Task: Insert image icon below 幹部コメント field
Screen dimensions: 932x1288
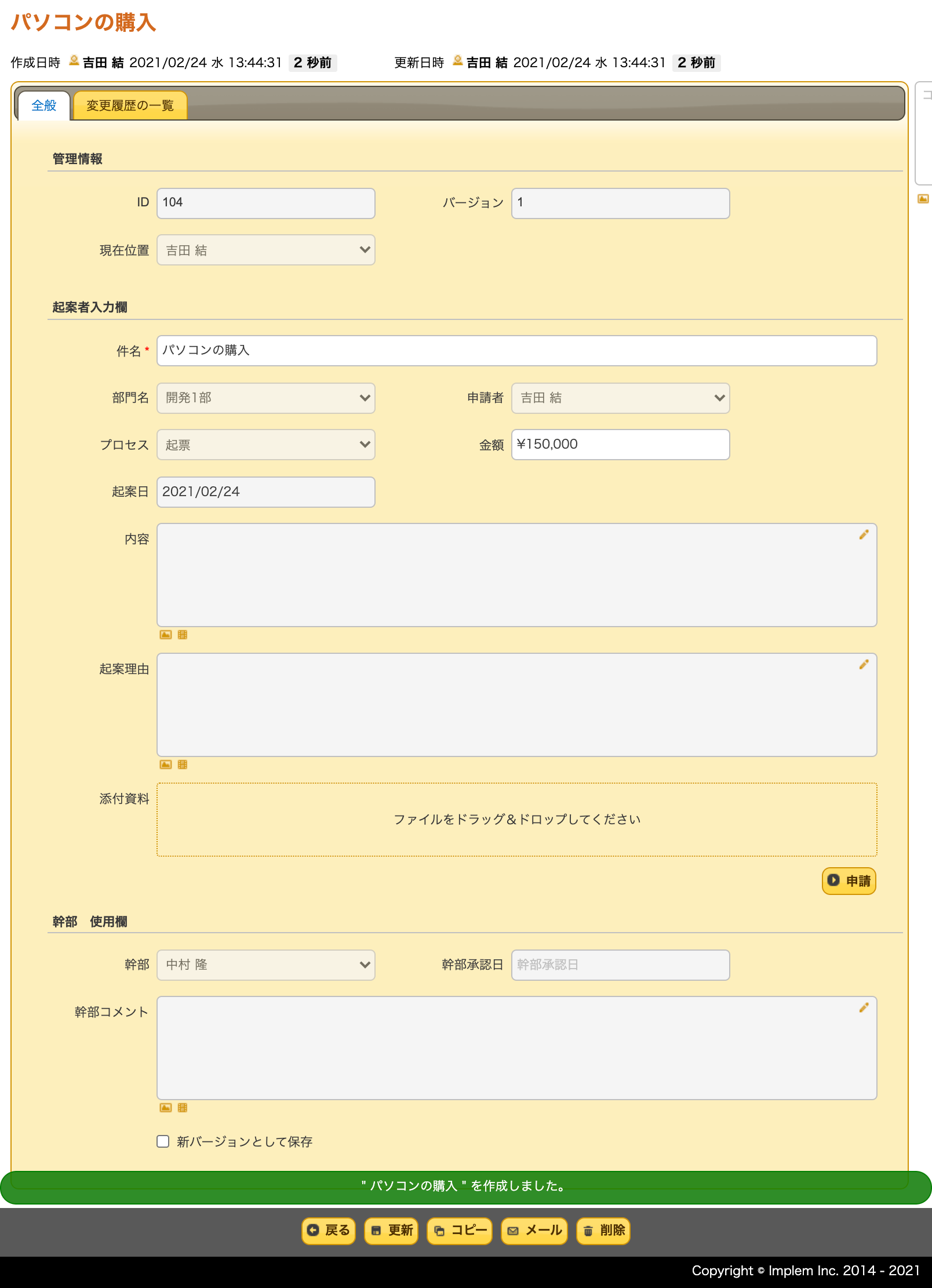Action: (166, 1108)
